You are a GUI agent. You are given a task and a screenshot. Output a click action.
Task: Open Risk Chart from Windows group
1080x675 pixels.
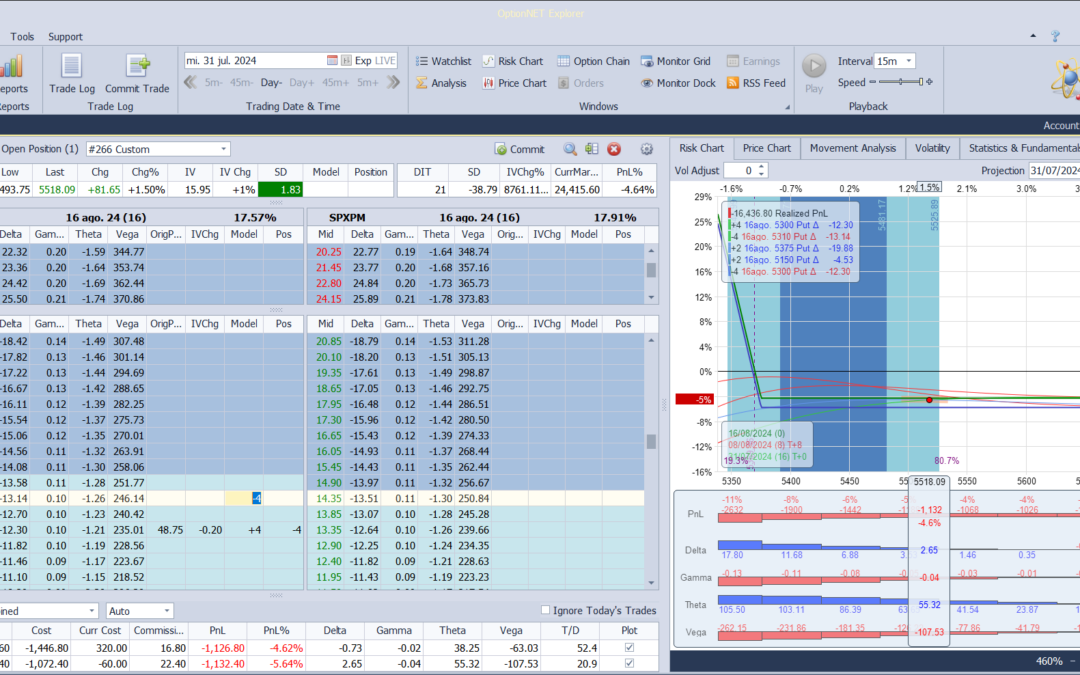(x=512, y=61)
